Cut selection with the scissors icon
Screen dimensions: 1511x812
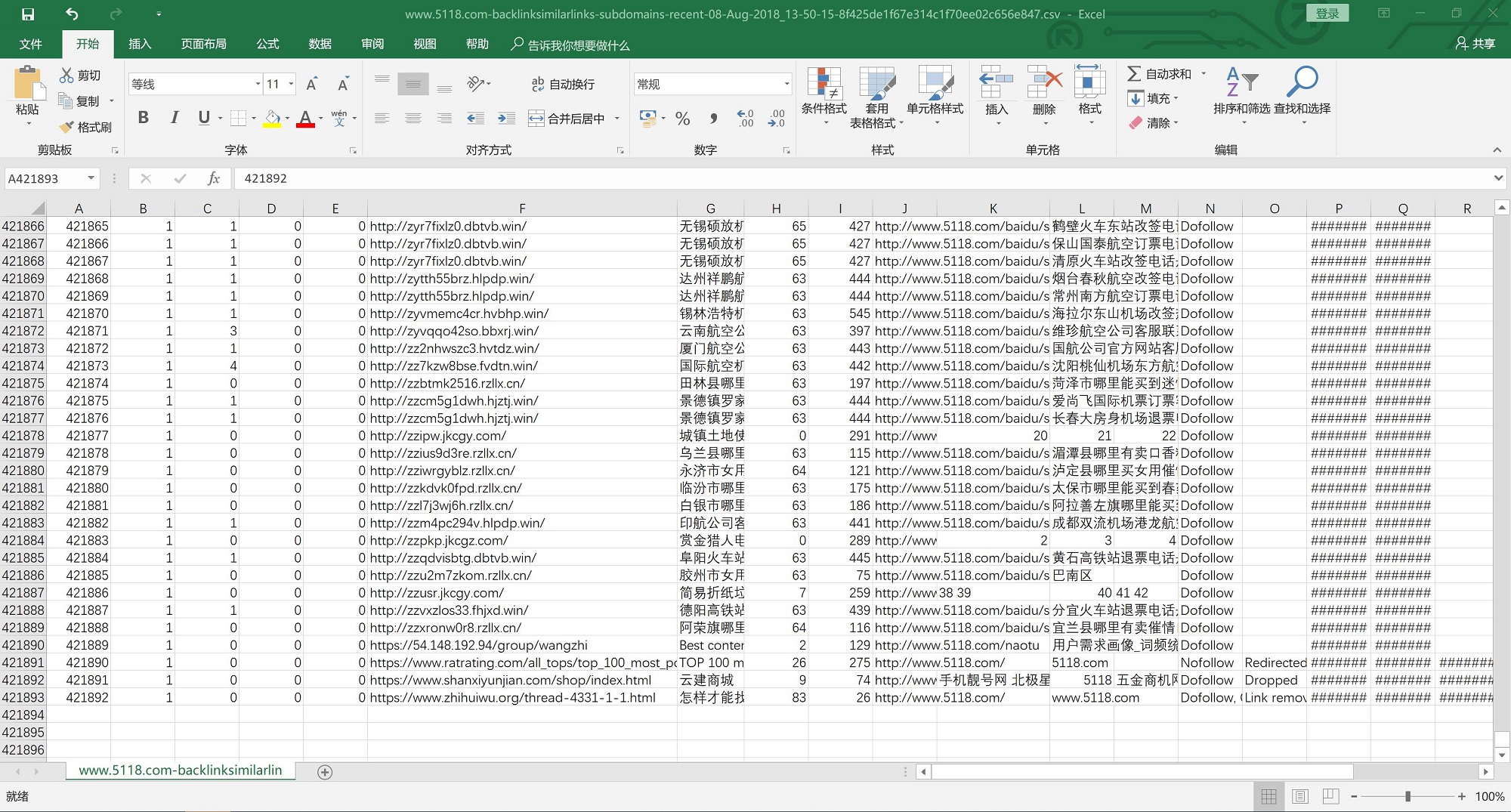[66, 75]
